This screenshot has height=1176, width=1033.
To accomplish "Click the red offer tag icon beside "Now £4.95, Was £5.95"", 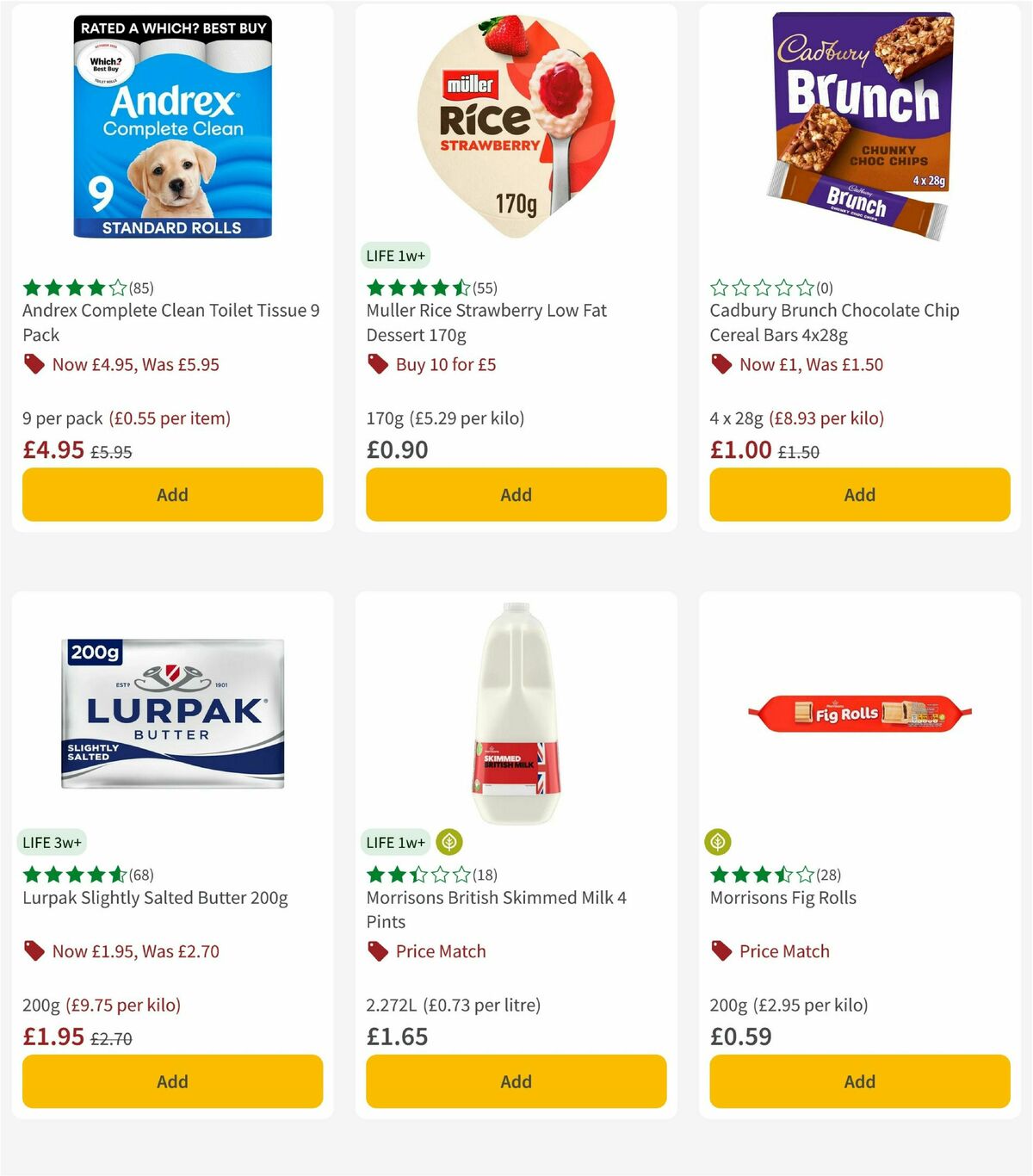I will coord(34,364).
